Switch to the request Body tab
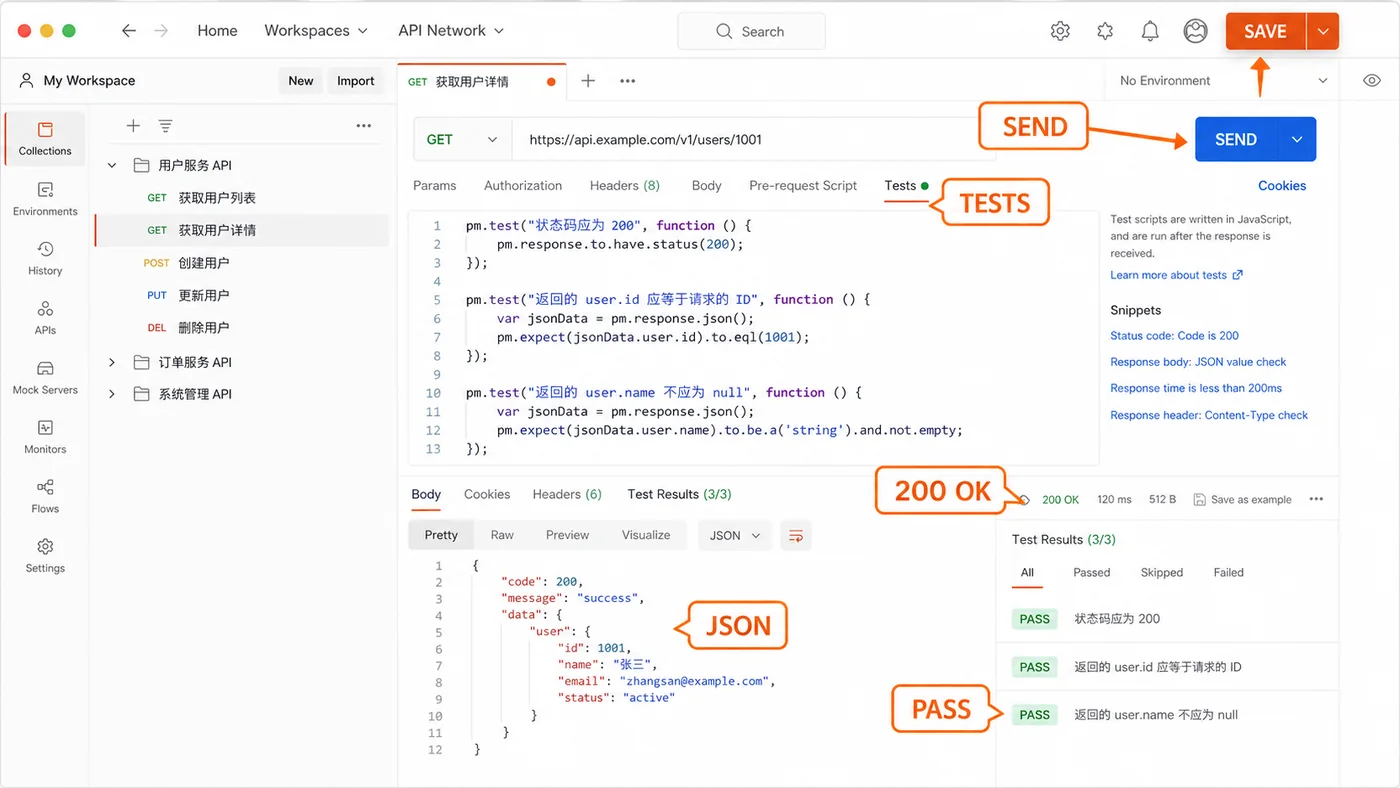Viewport: 1400px width, 788px height. tap(706, 186)
